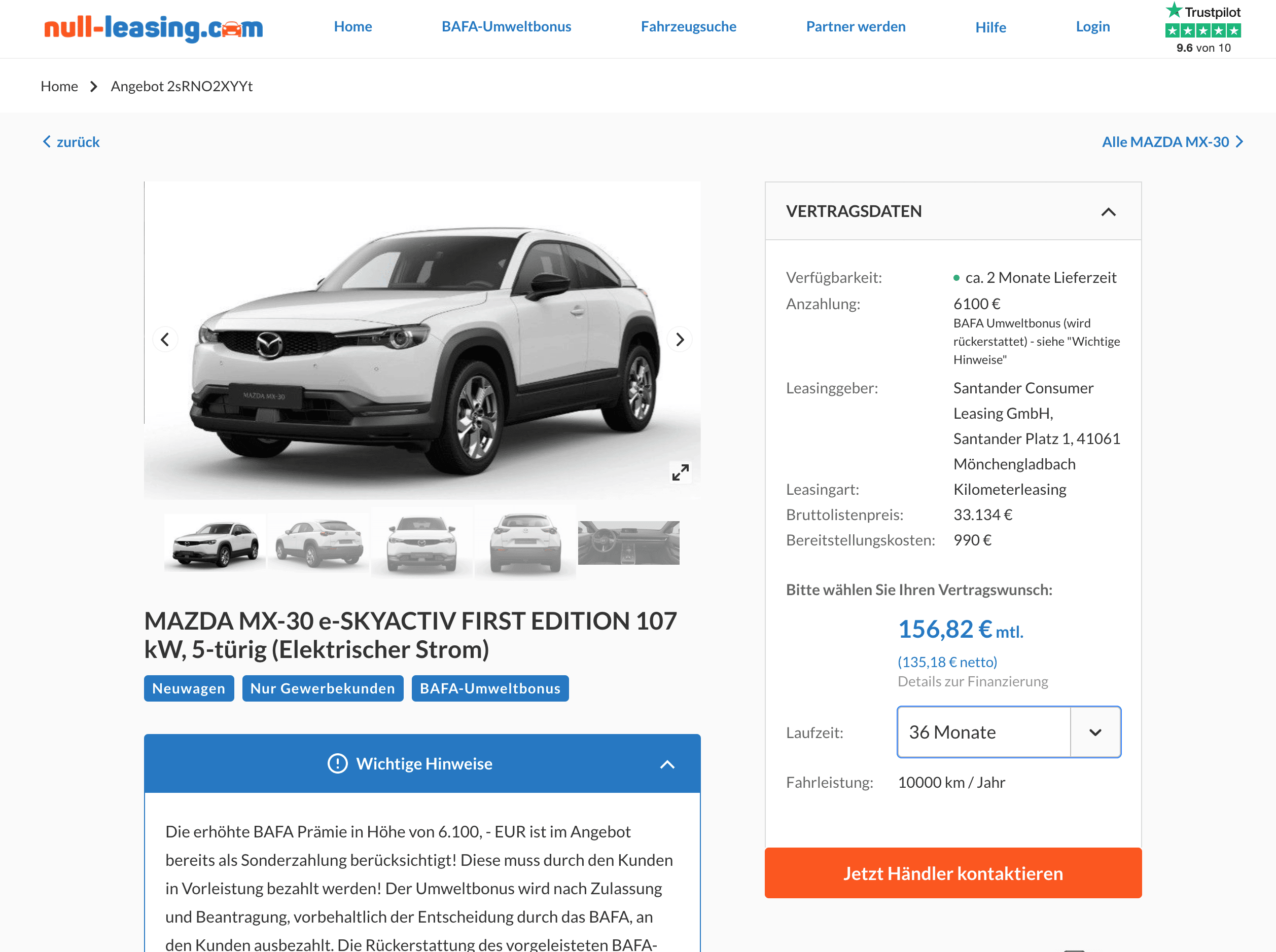The image size is (1276, 952).
Task: Open the Fahrzeugsuche menu item
Action: (688, 26)
